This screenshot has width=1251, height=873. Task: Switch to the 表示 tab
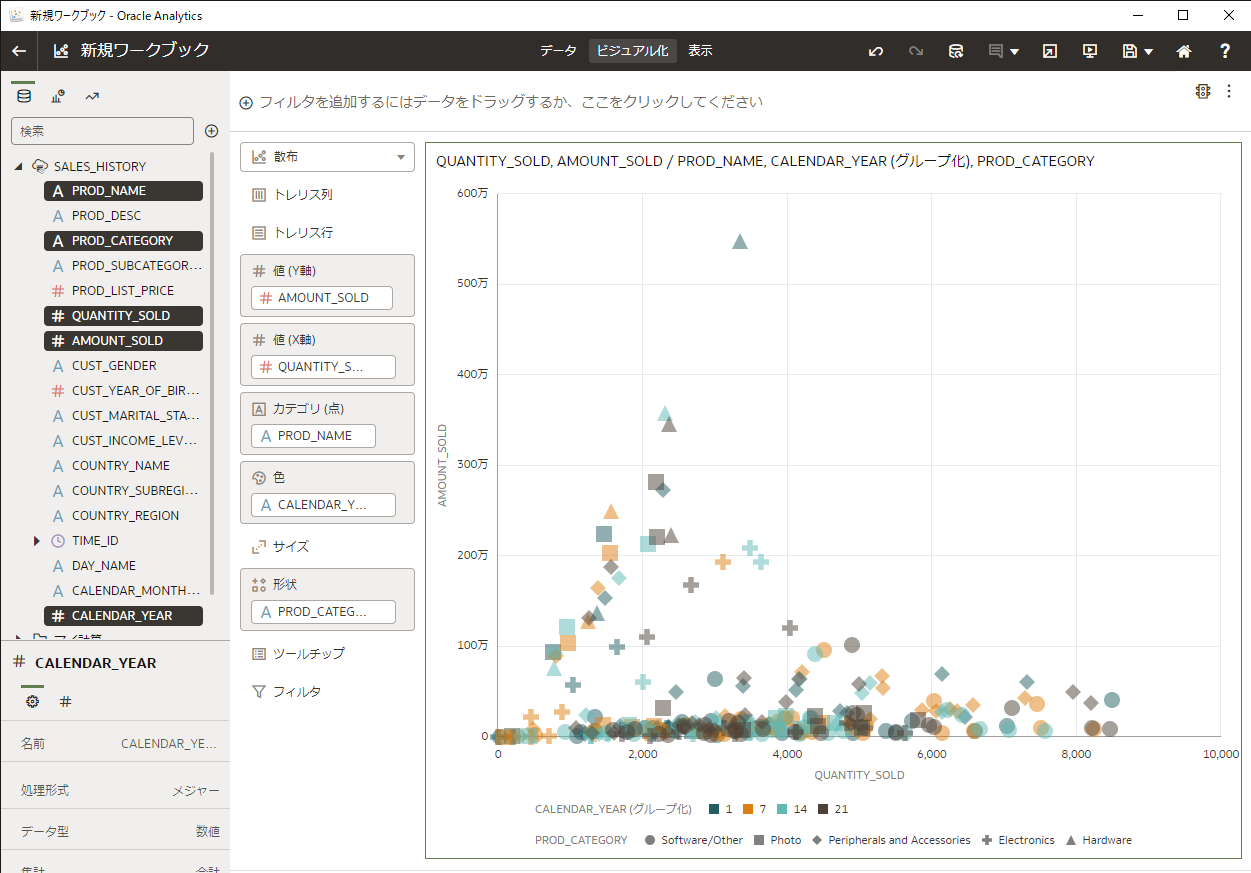tap(700, 50)
